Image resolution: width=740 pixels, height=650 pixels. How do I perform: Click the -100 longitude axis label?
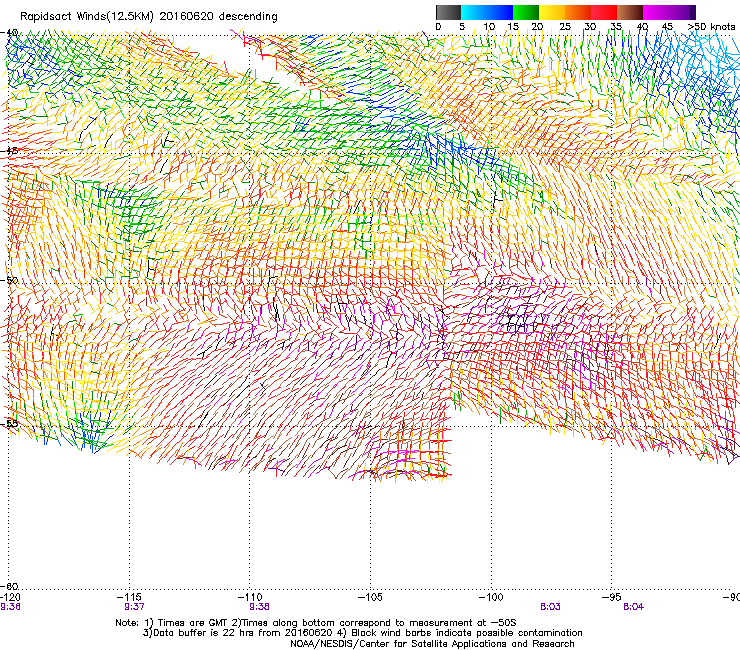coord(491,597)
